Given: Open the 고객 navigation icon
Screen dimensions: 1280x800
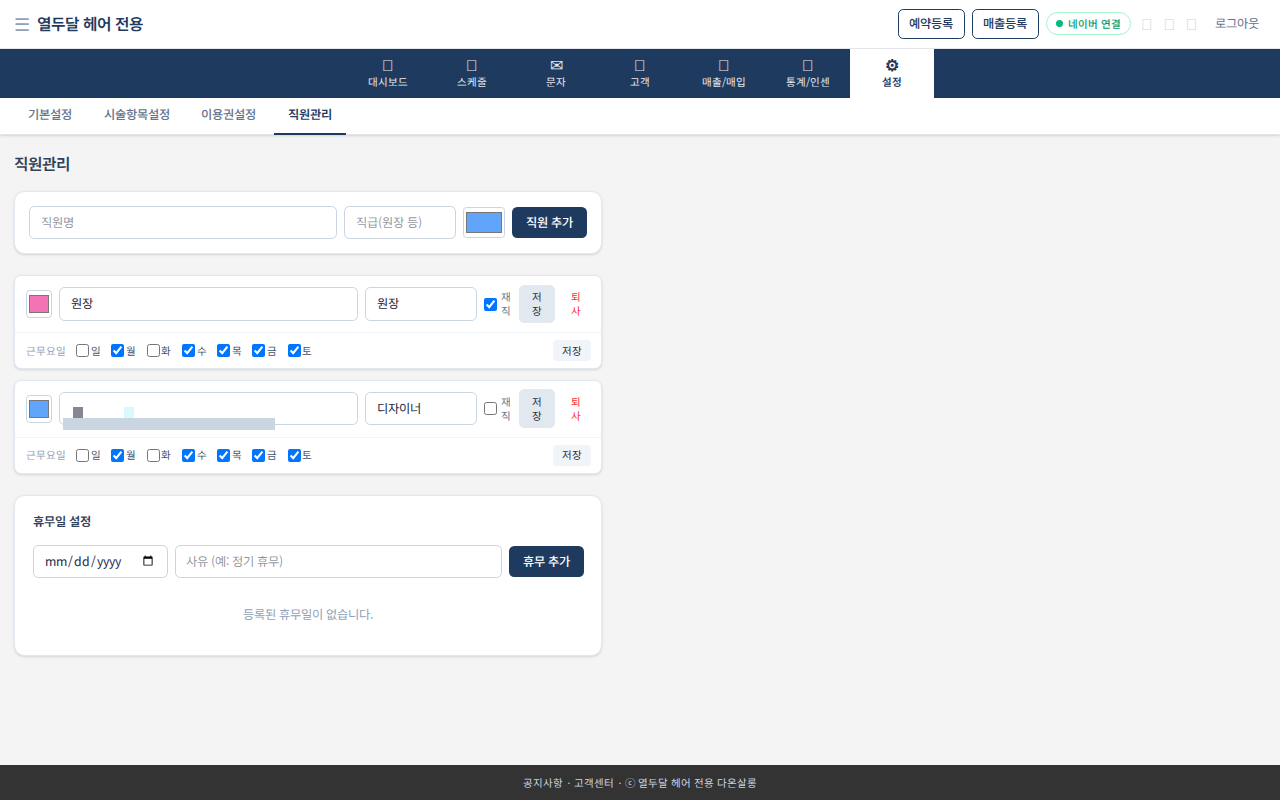Looking at the screenshot, I should tap(640, 65).
